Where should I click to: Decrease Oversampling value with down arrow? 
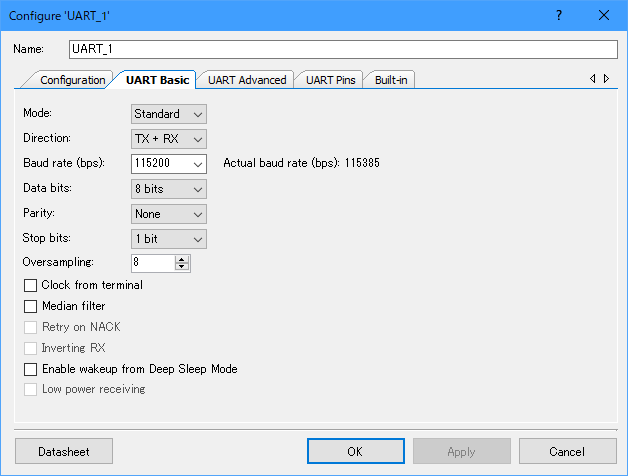pyautogui.click(x=182, y=267)
